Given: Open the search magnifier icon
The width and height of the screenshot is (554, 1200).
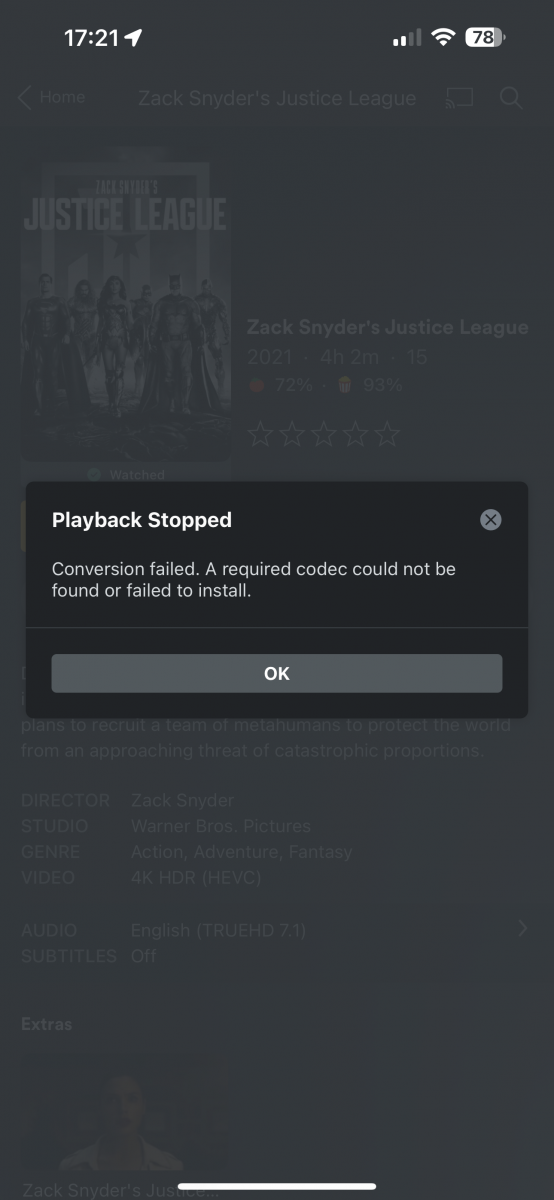Looking at the screenshot, I should pos(511,98).
